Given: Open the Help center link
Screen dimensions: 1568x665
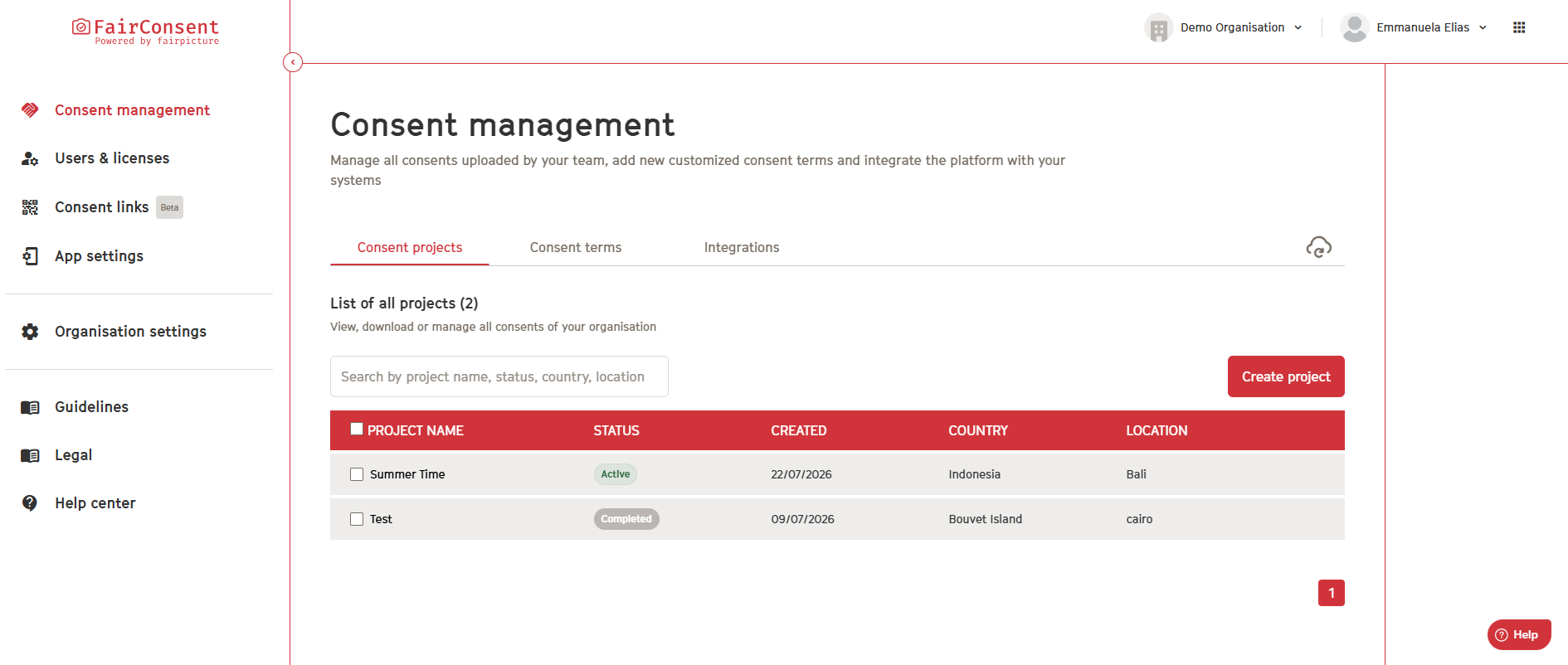Looking at the screenshot, I should (95, 503).
